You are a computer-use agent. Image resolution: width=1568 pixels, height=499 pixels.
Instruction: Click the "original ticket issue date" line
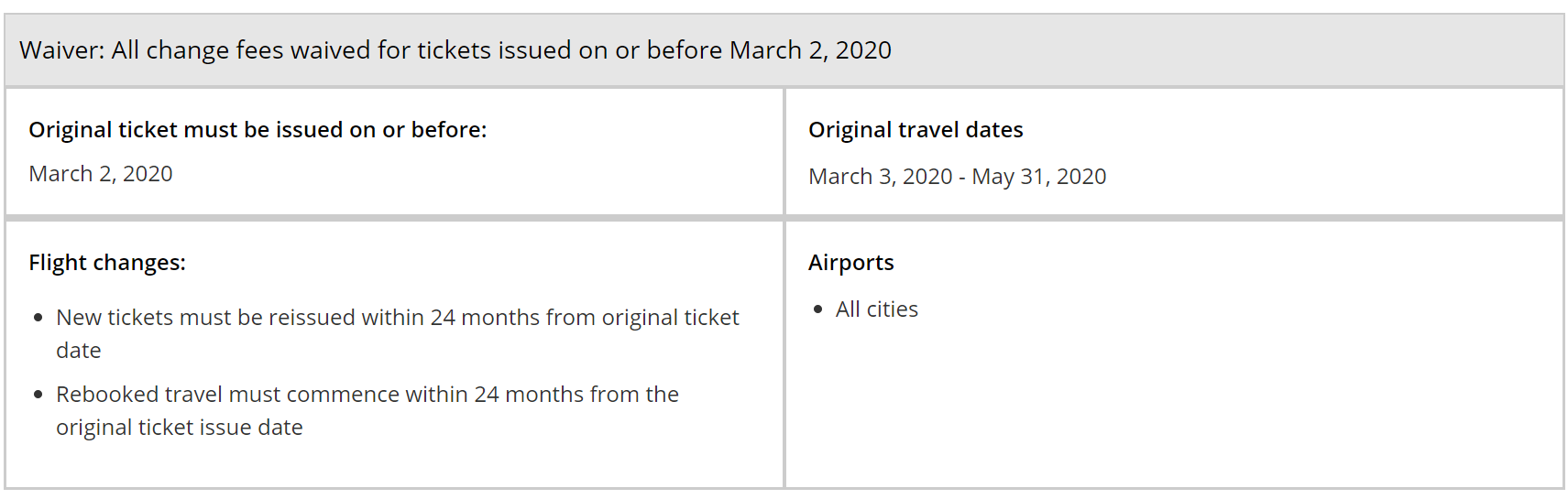pos(180,428)
